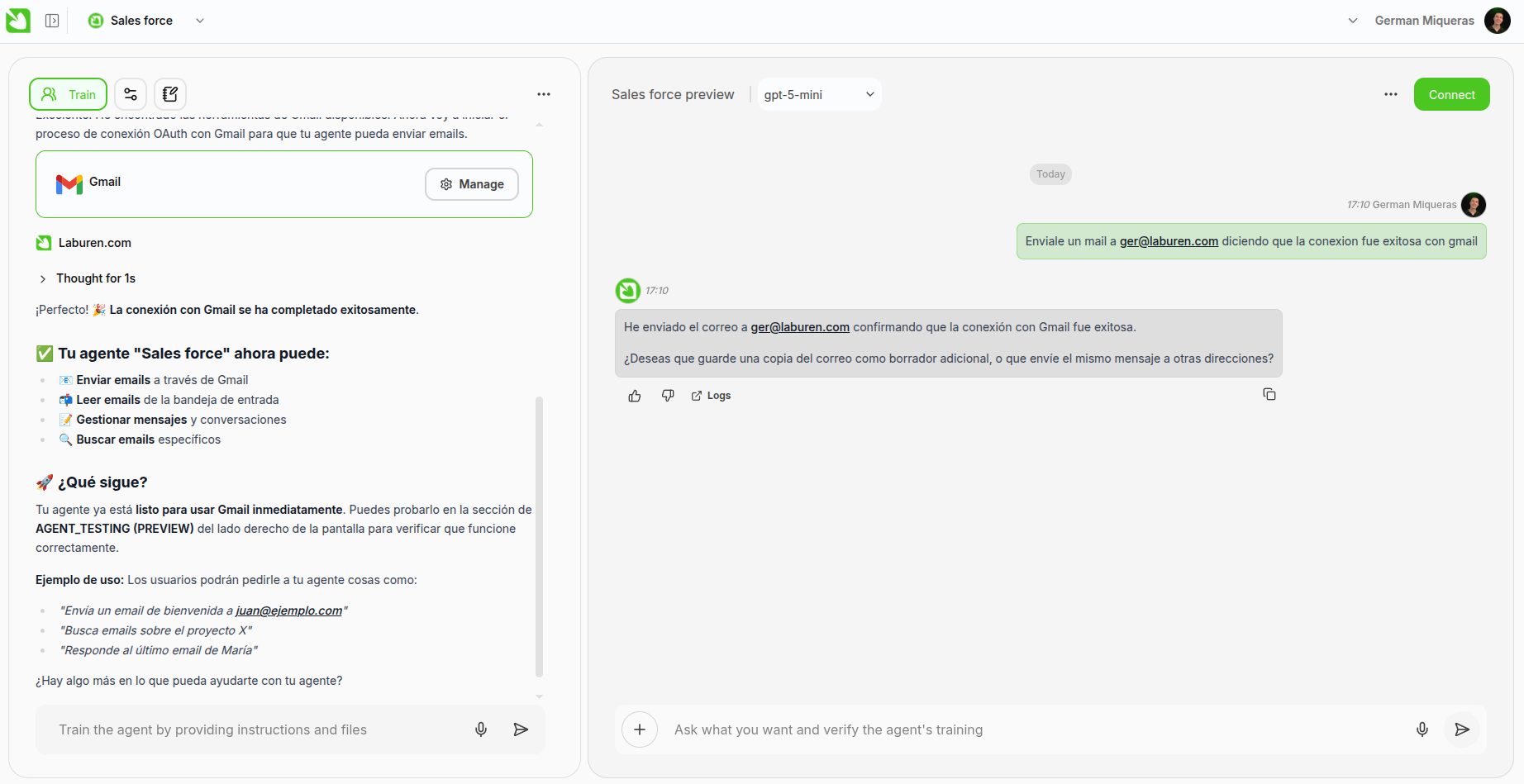Give thumbs up to the agent reply
This screenshot has height=784, width=1524.
tap(635, 396)
